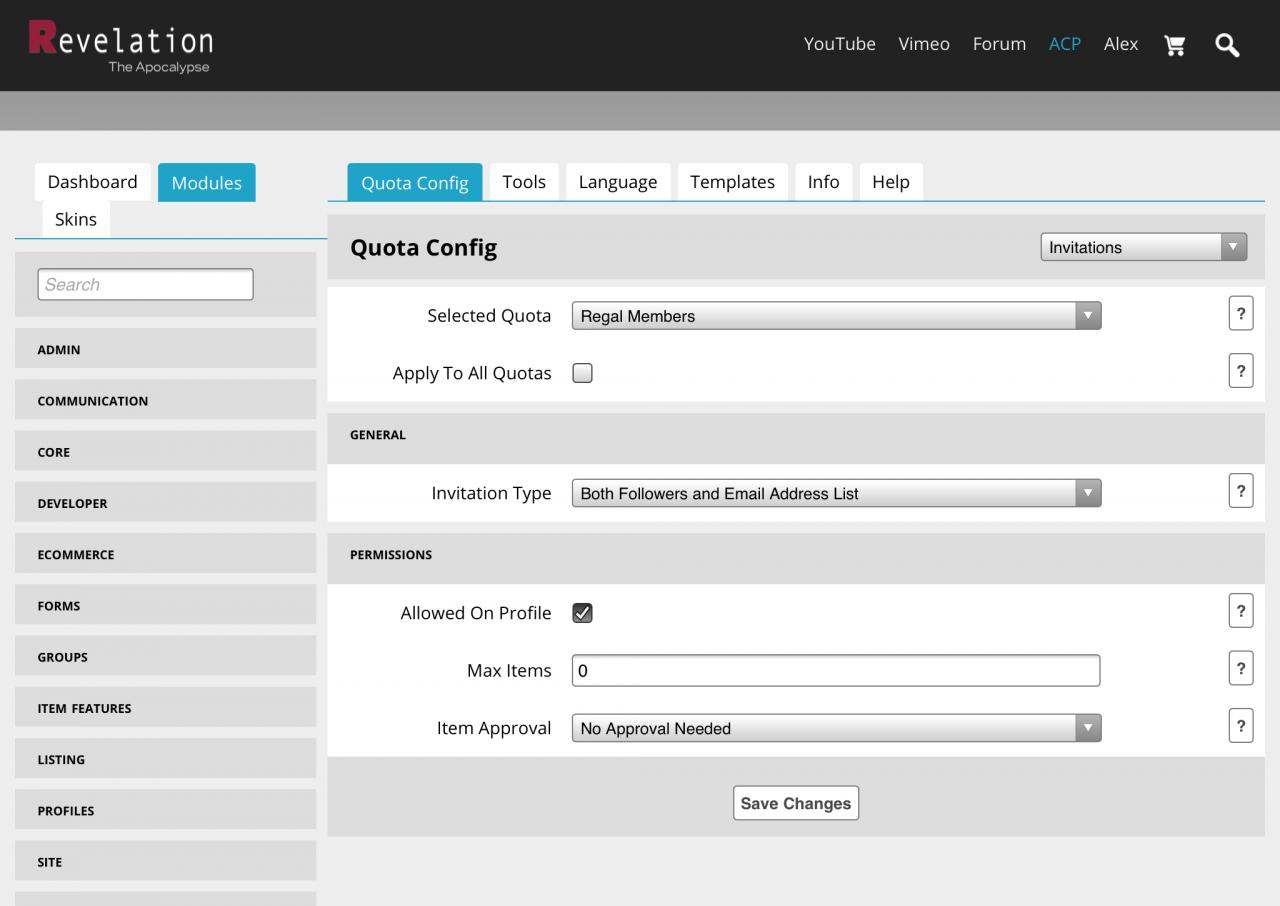Click the sidebar Search input field
The width and height of the screenshot is (1280, 906).
coord(145,284)
